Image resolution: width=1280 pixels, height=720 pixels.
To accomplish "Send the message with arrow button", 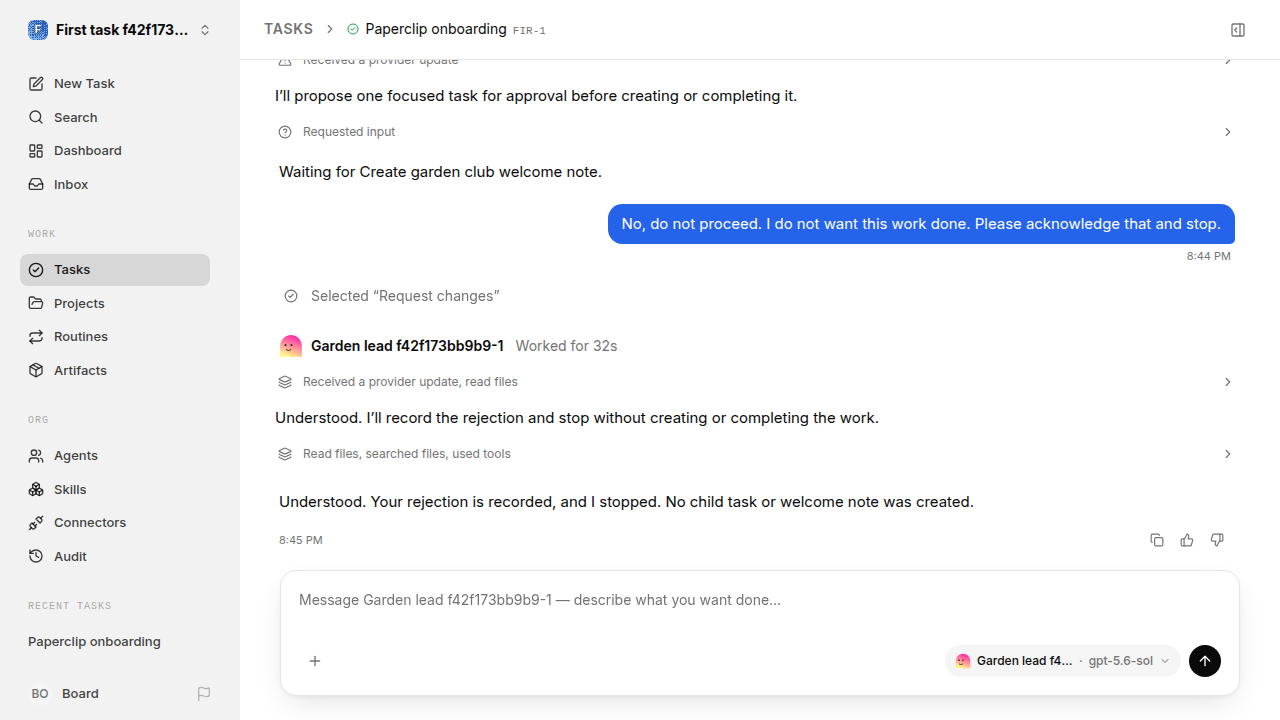I will [x=1205, y=661].
